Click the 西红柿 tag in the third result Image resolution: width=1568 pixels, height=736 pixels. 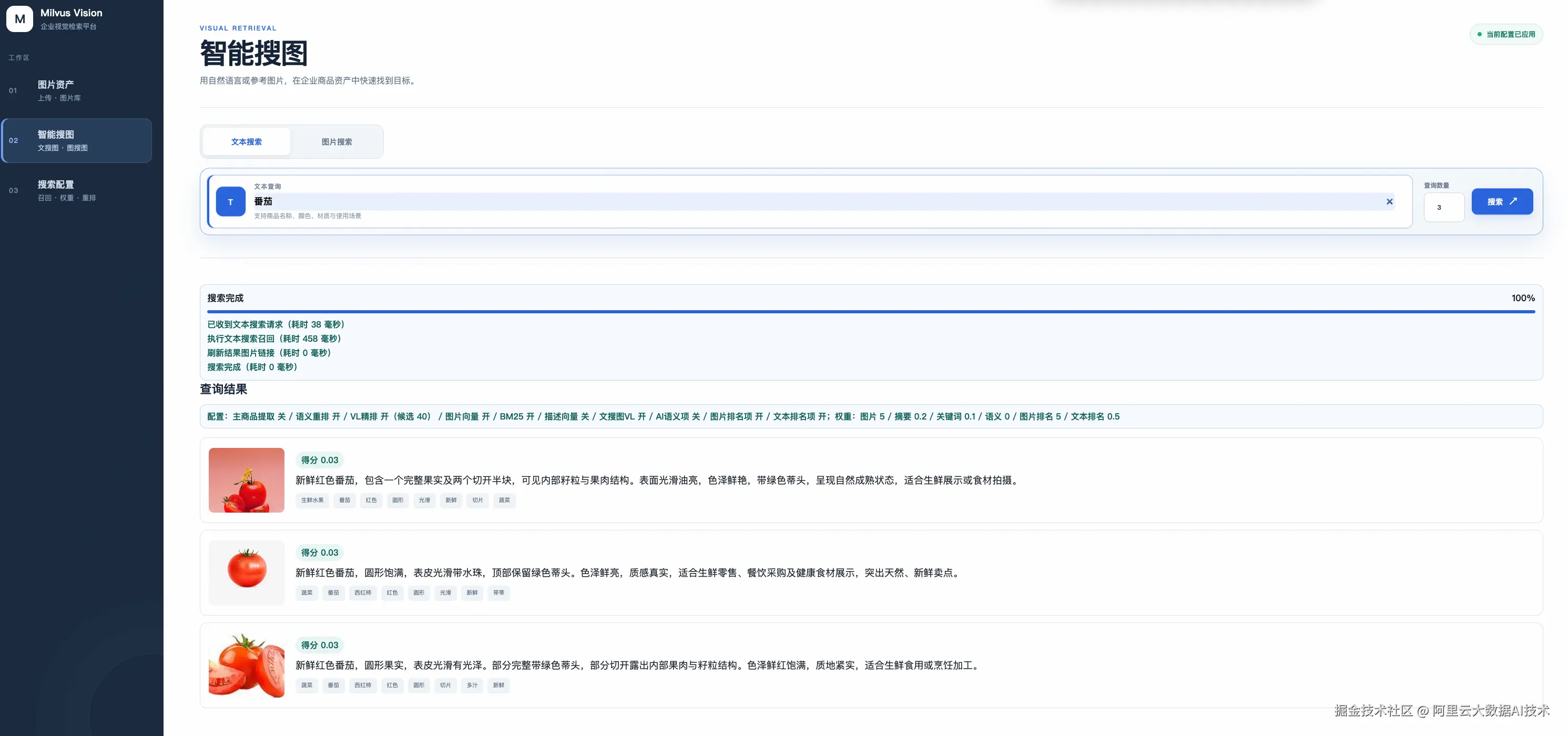[x=363, y=686]
